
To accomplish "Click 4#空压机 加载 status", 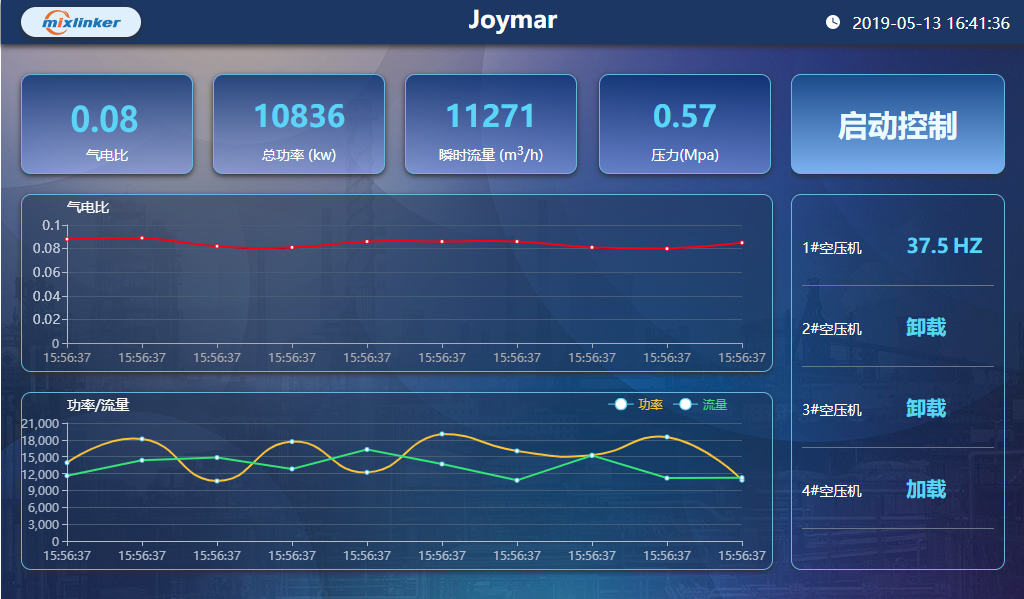I will pyautogui.click(x=926, y=490).
